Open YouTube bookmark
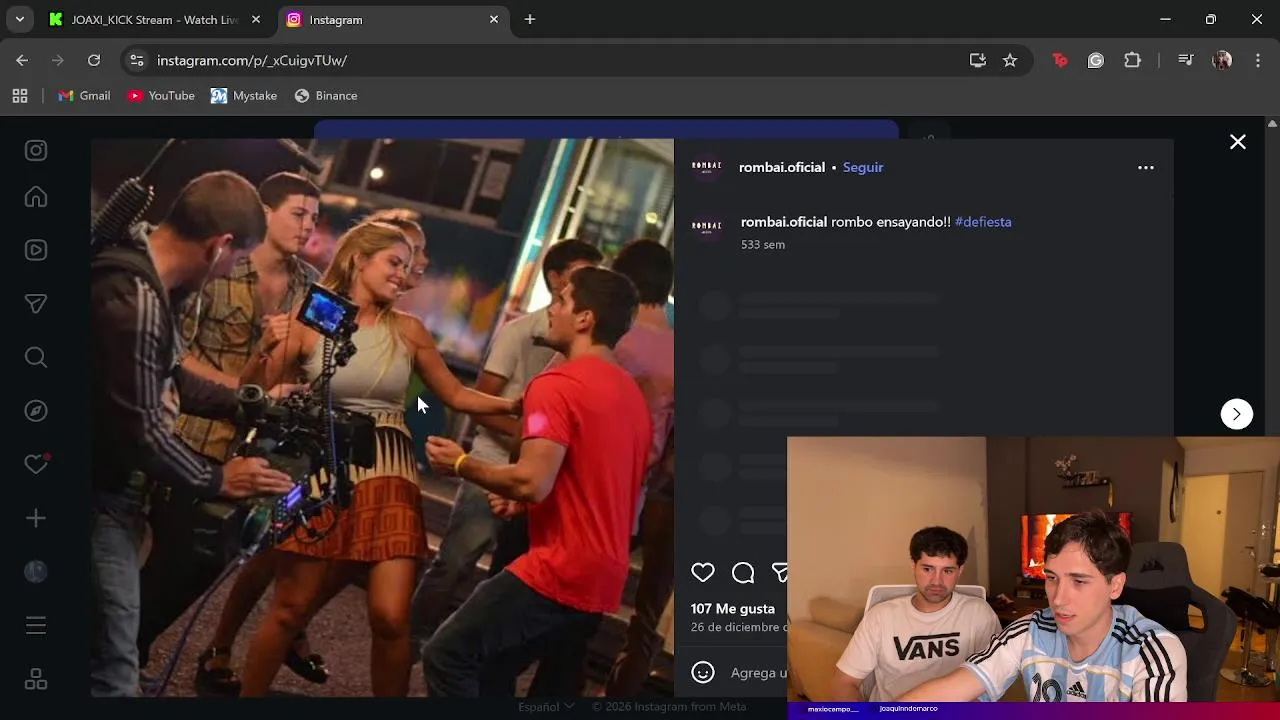 point(161,96)
